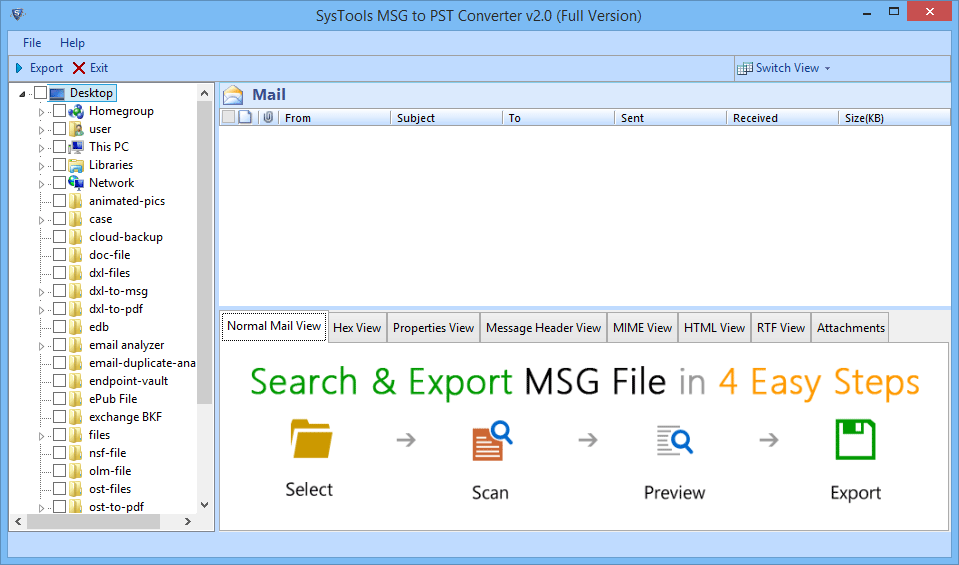Click the SysTools app logo in title bar

coord(18,14)
